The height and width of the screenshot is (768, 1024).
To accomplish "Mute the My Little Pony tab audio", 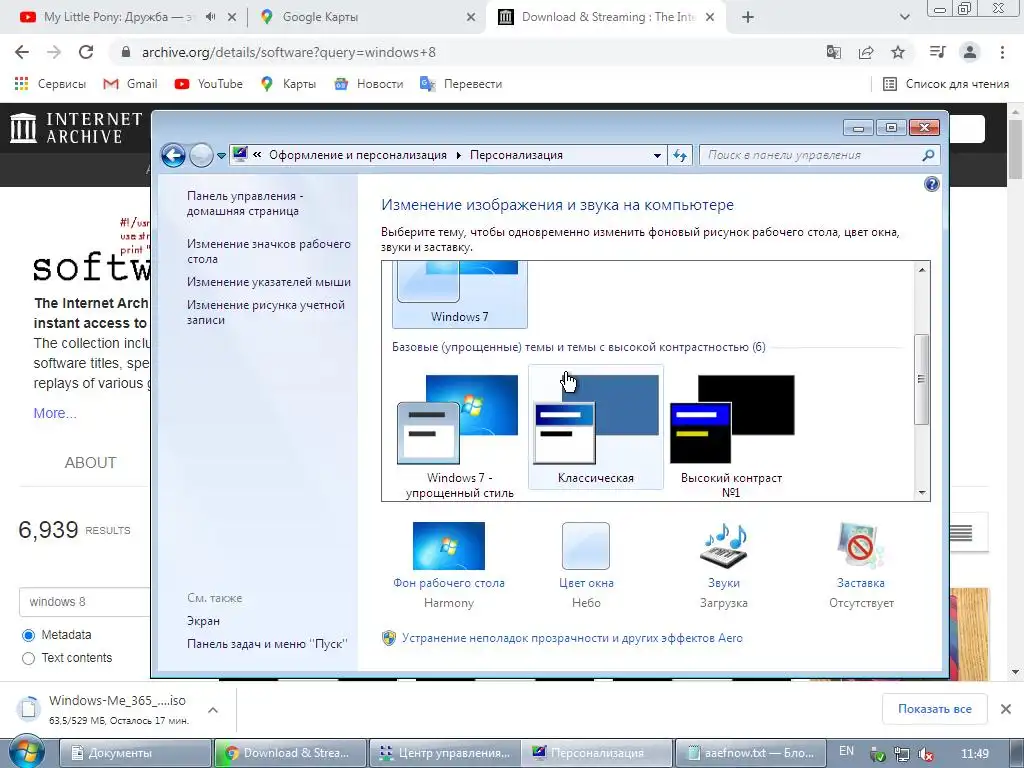I will click(x=210, y=17).
